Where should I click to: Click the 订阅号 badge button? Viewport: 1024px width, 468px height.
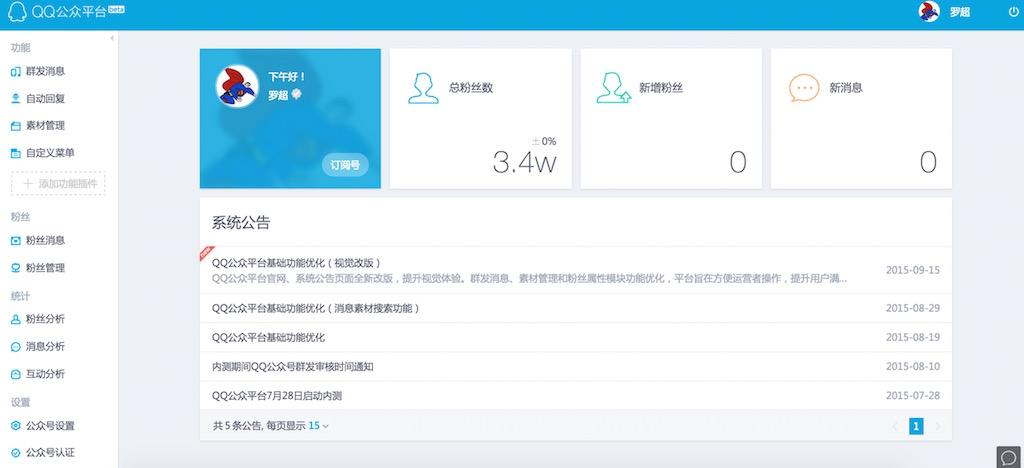pos(345,165)
